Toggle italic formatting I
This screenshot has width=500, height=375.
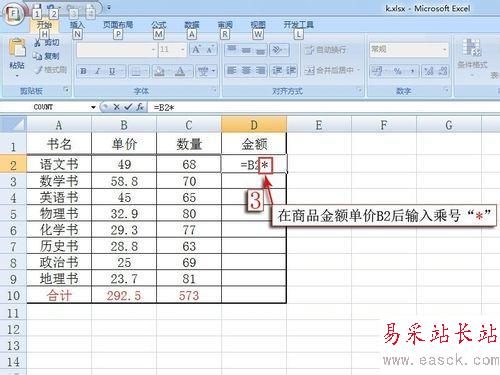pyautogui.click(x=98, y=71)
